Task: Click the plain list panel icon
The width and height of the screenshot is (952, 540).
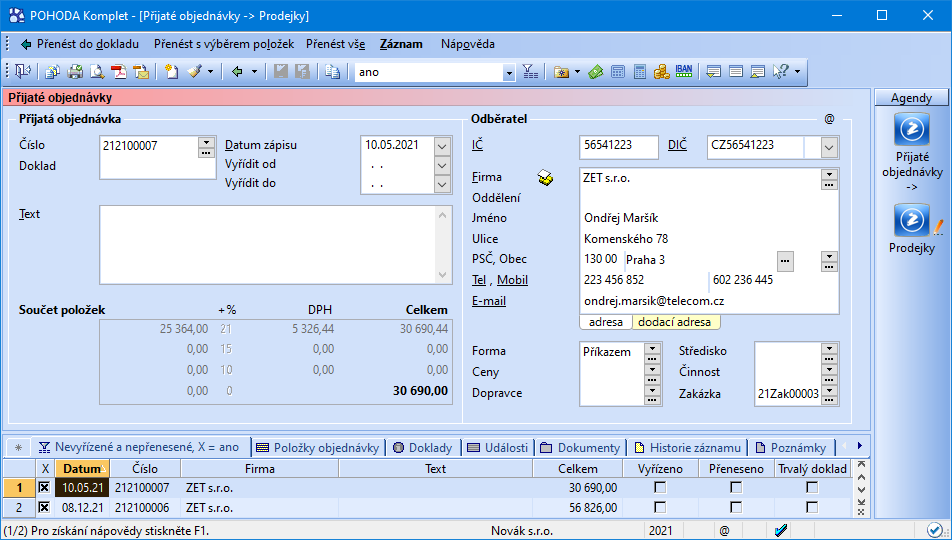Action: click(x=736, y=72)
